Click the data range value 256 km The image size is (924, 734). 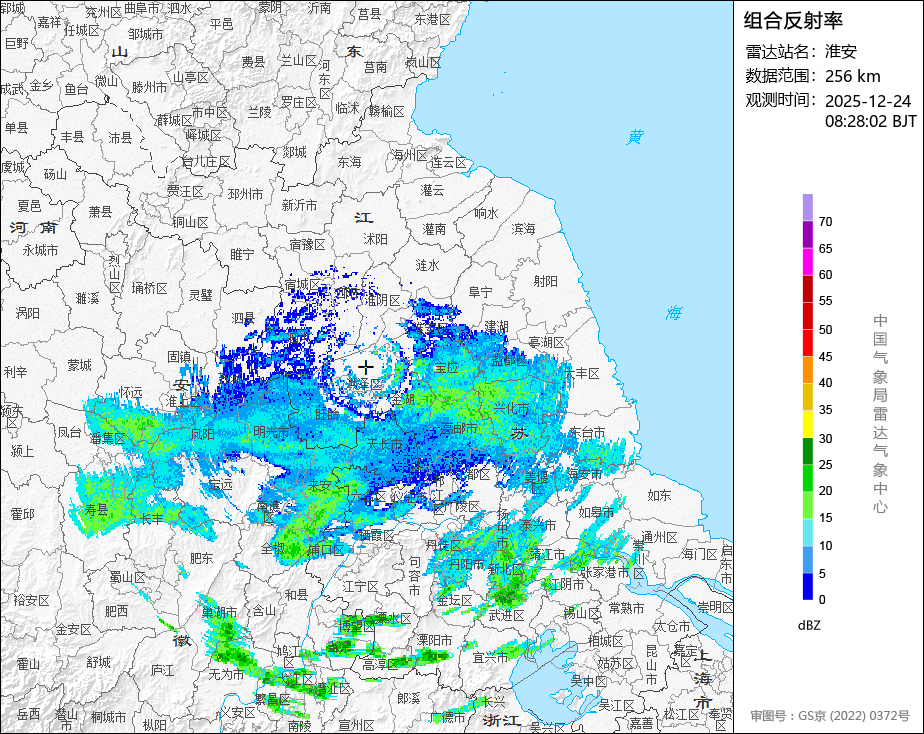pos(852,76)
